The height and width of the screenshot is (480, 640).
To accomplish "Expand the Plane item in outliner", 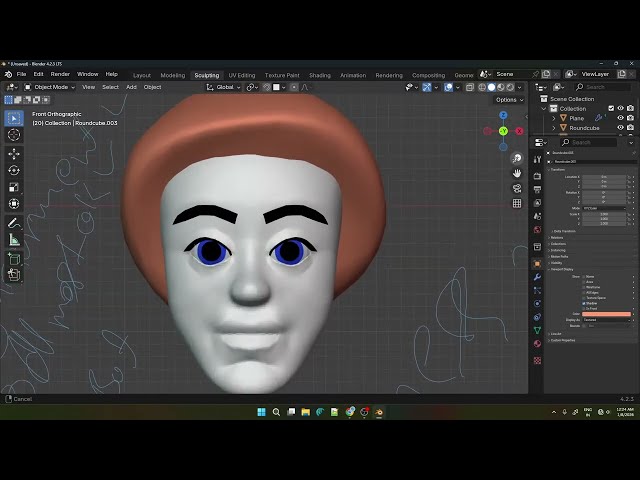I will point(554,118).
